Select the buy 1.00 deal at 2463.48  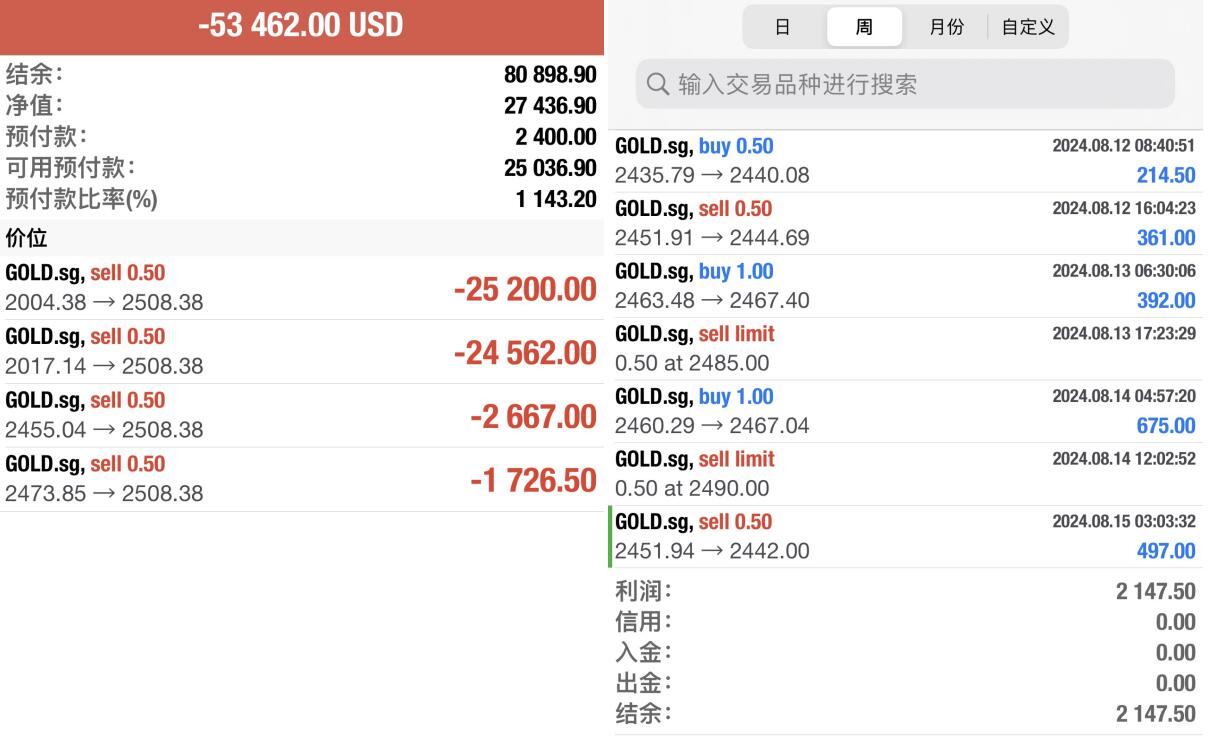coord(905,286)
